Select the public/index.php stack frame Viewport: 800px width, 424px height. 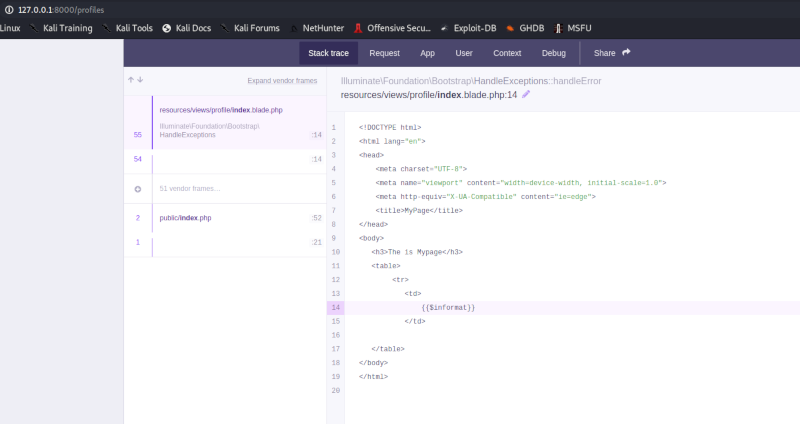(x=186, y=217)
